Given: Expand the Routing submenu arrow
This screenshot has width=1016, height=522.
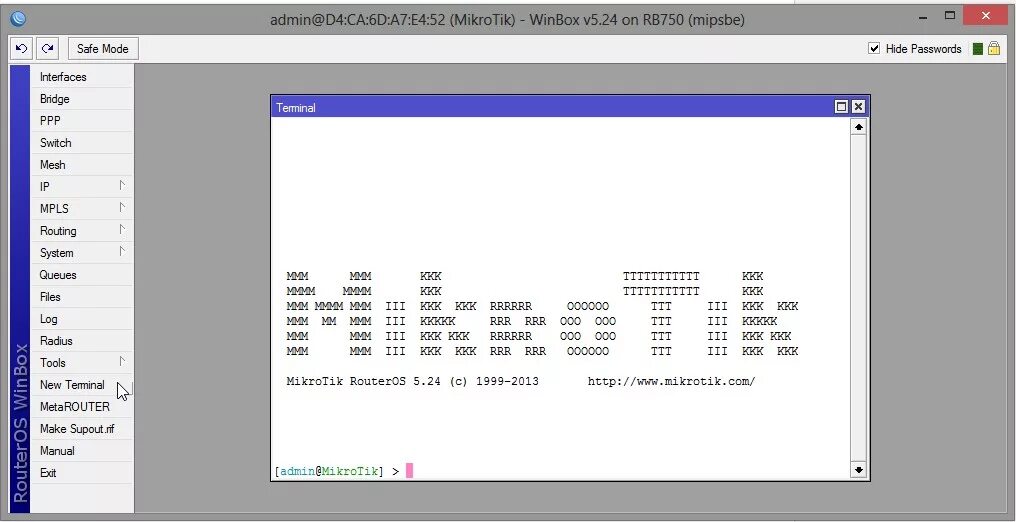Looking at the screenshot, I should click(x=122, y=230).
